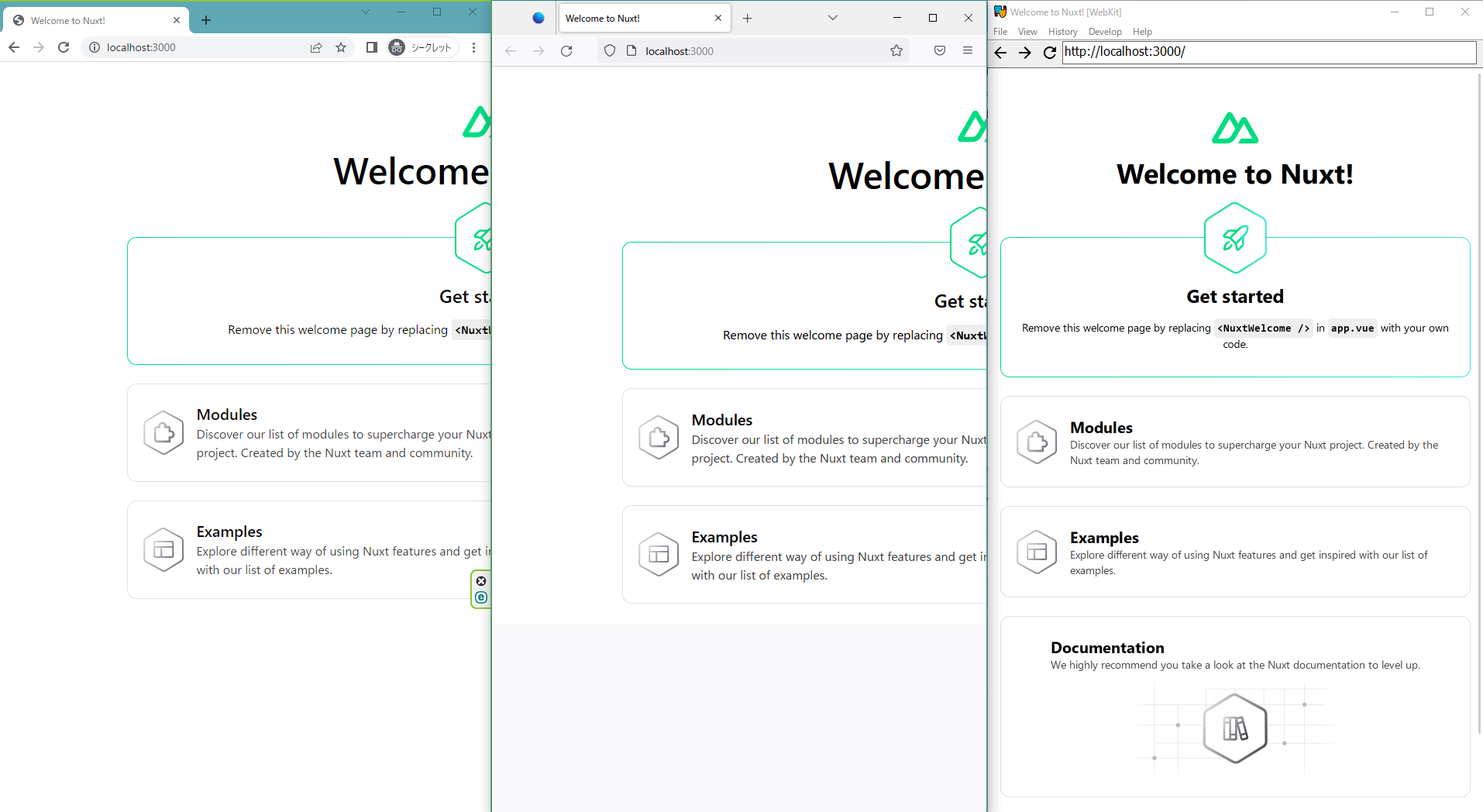Expand the list all tabs chevron in Firefox
1483x812 pixels.
click(x=833, y=18)
